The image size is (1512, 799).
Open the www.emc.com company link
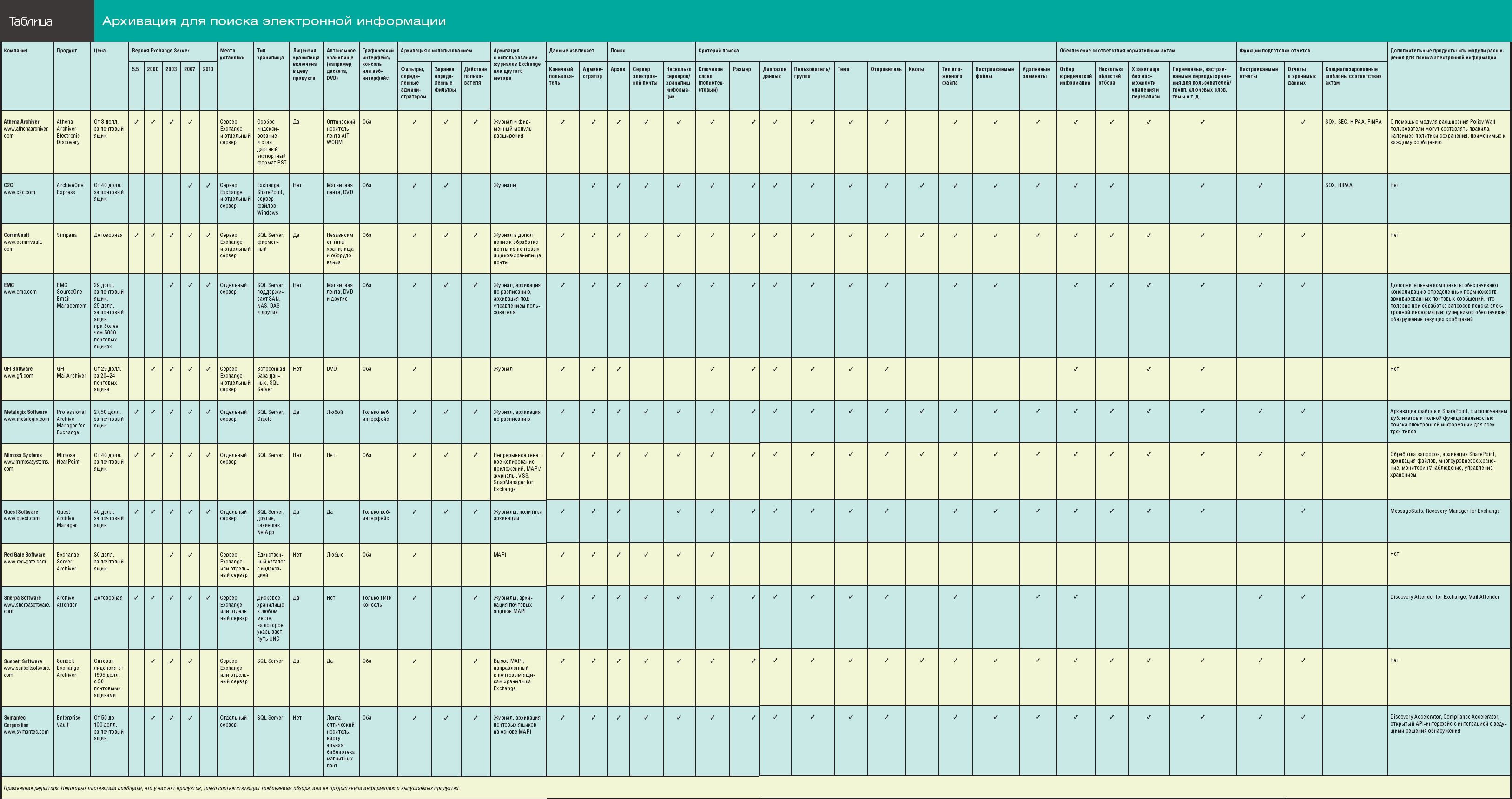pyautogui.click(x=20, y=292)
